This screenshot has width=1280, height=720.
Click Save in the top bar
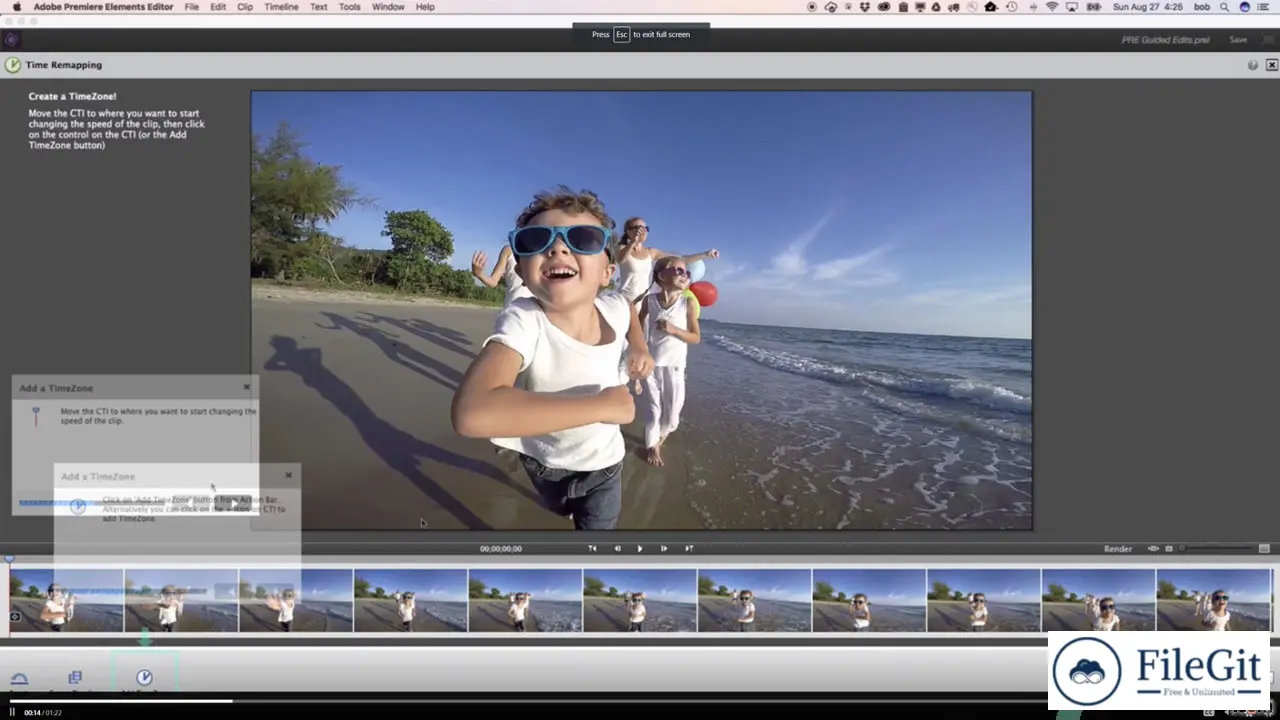click(1238, 40)
